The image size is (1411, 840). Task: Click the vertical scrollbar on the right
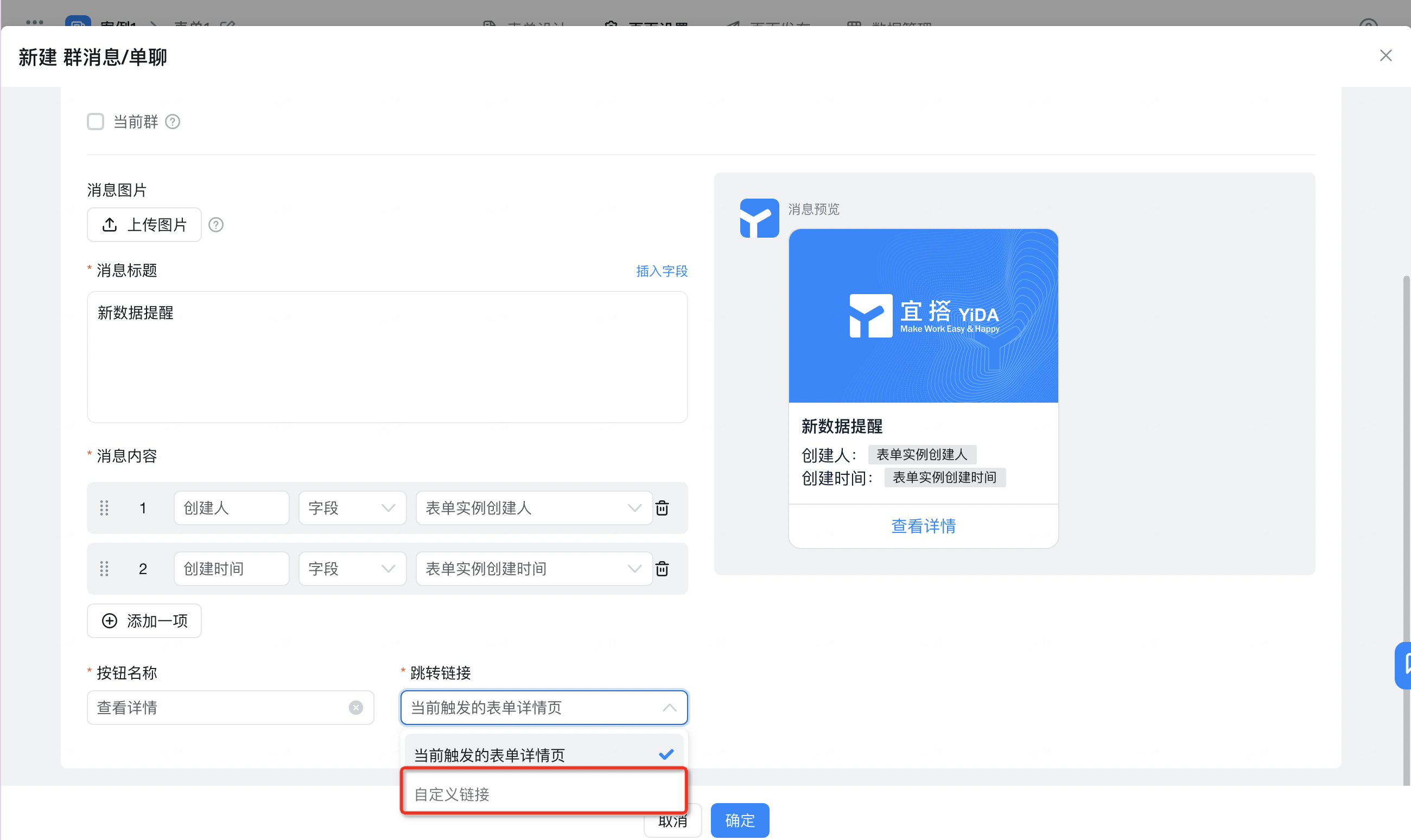click(1407, 530)
